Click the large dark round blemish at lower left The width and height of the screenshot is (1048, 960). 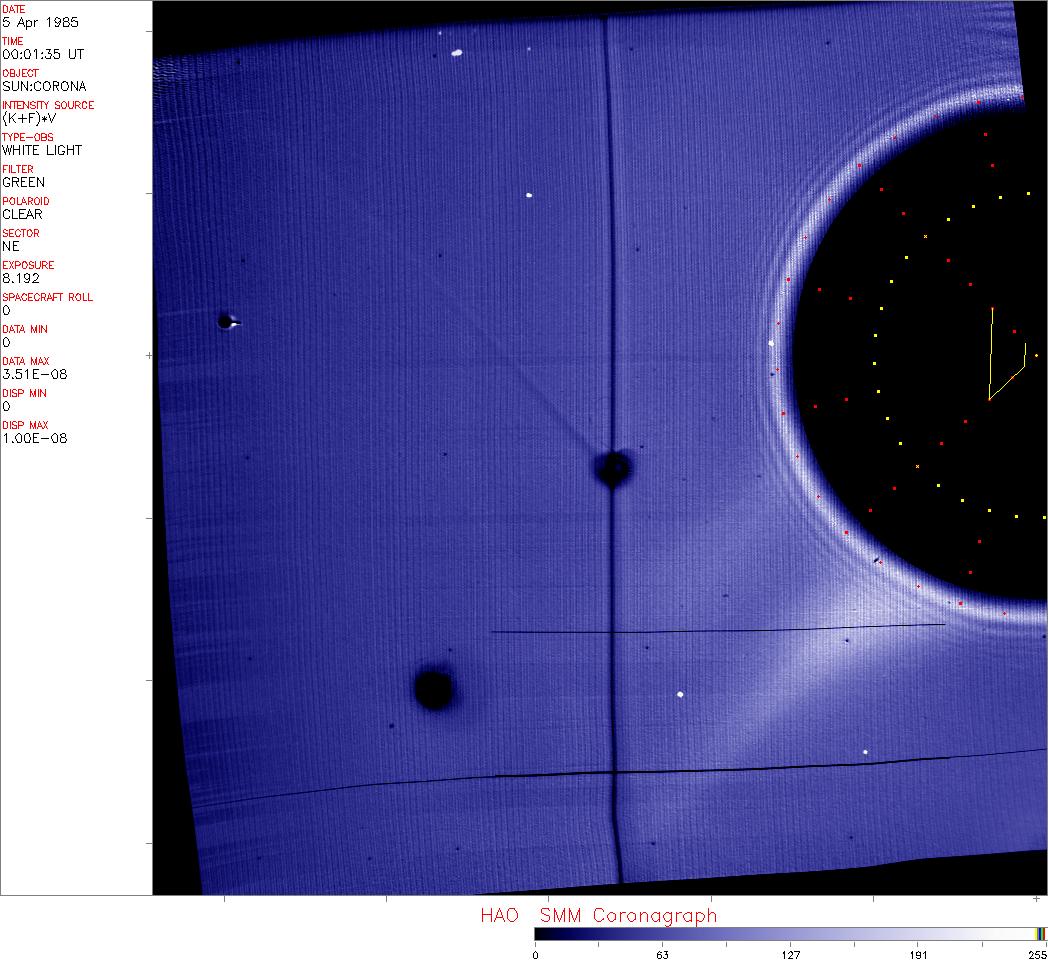(434, 689)
